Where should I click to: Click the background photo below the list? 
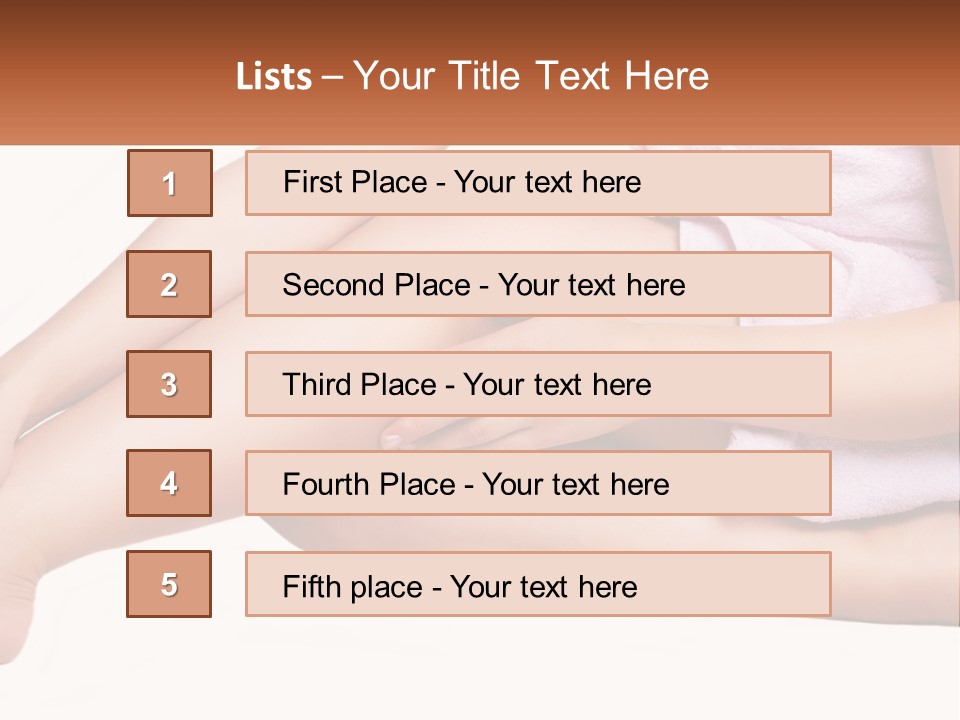[480, 667]
